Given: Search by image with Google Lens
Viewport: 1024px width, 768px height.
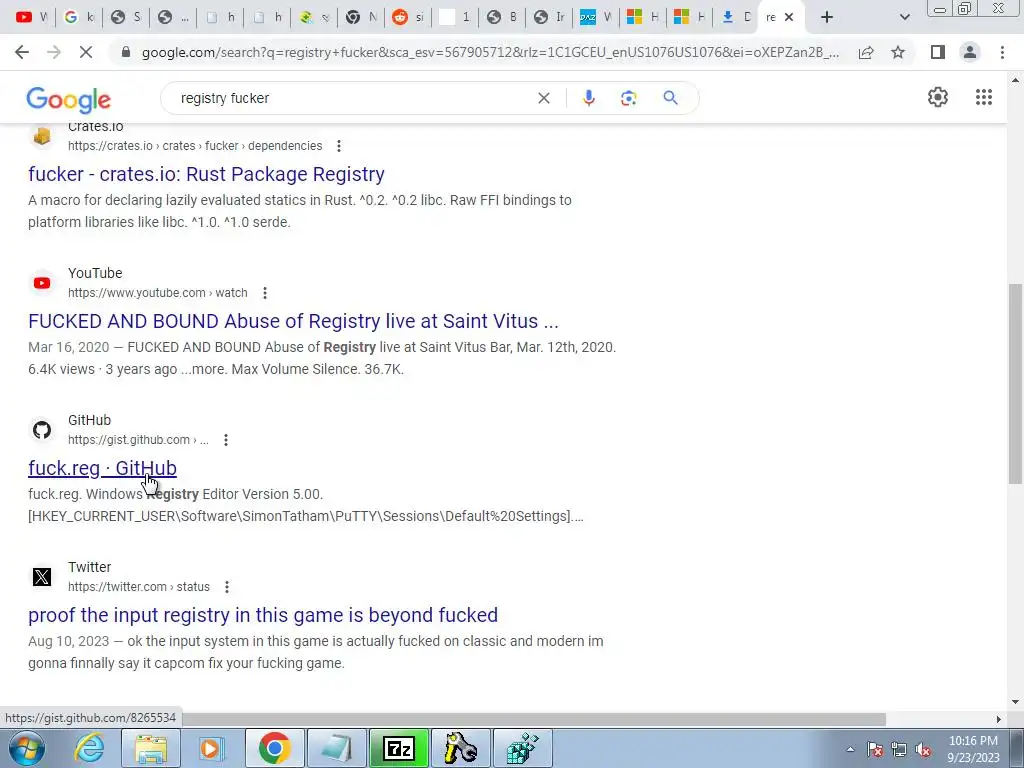Looking at the screenshot, I should coord(628,98).
